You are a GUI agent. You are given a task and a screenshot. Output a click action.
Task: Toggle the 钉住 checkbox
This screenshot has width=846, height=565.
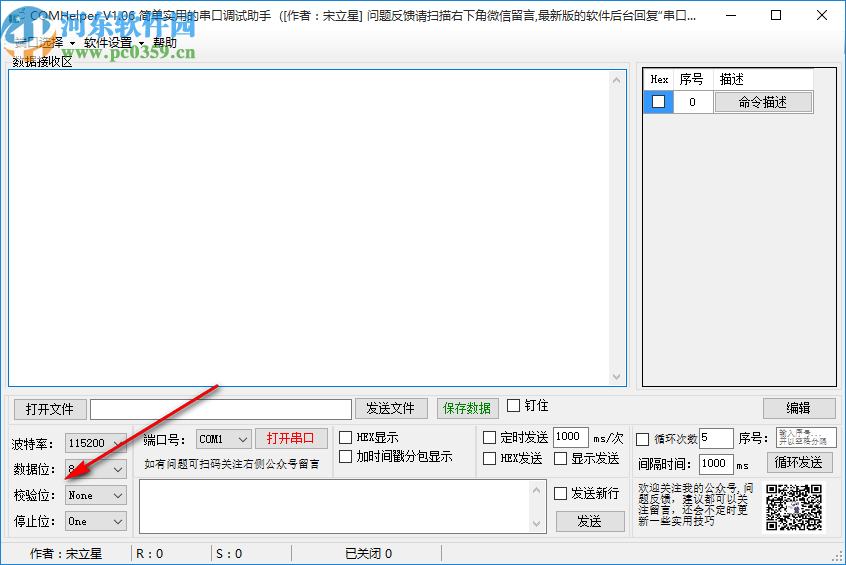514,405
